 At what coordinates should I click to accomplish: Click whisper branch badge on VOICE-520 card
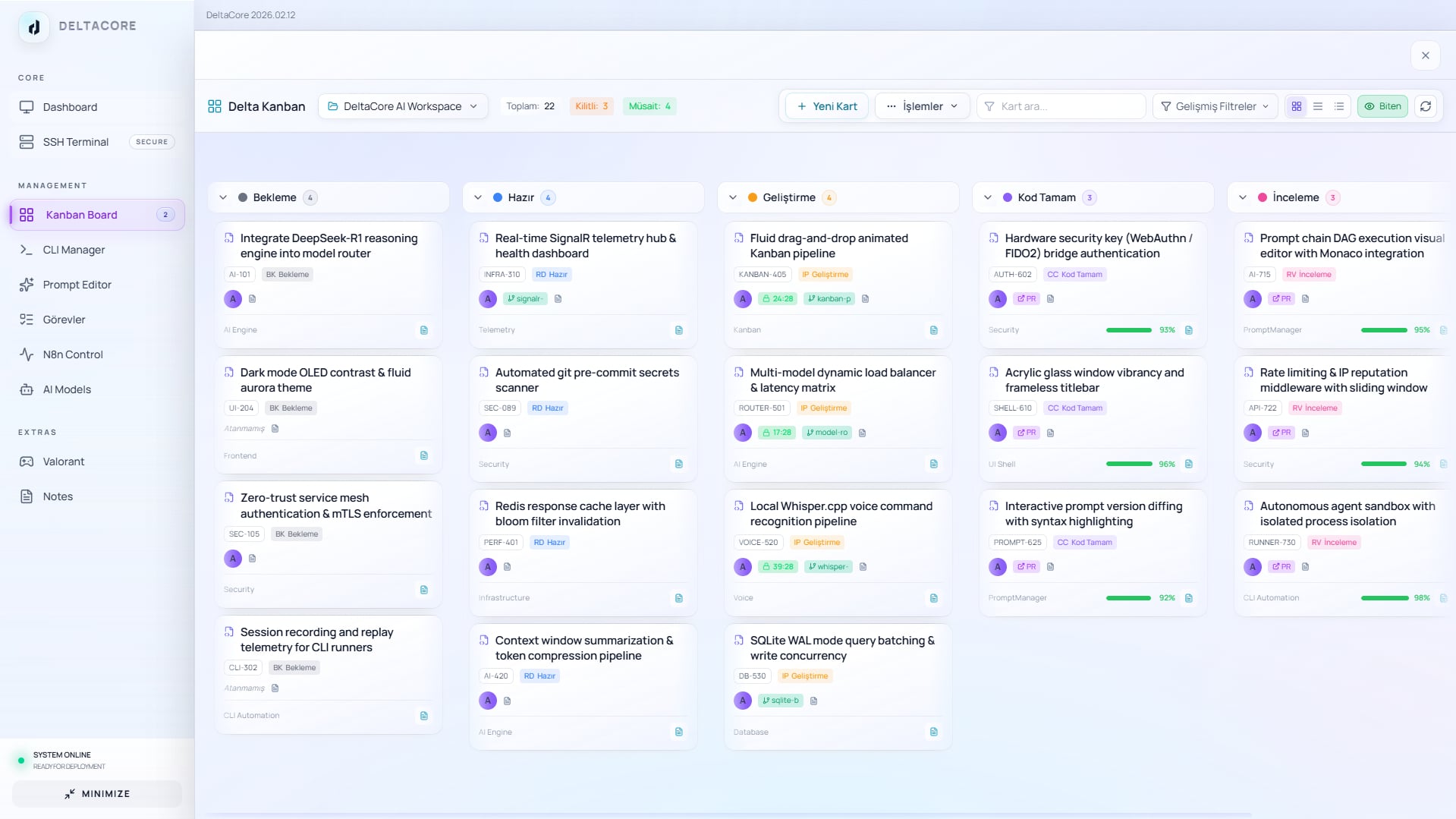tap(828, 567)
